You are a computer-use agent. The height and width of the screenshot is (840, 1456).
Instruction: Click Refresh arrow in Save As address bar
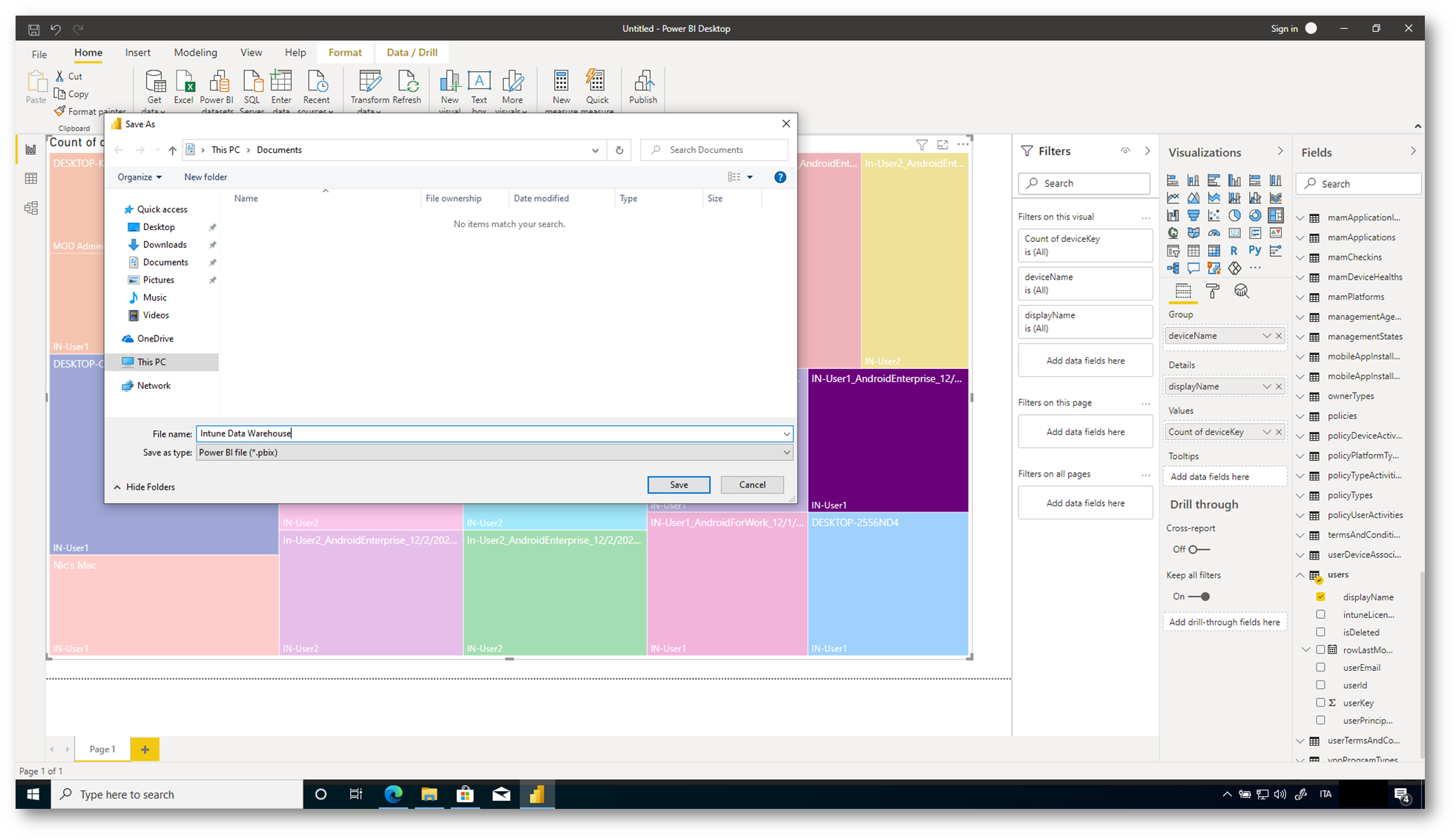[619, 150]
